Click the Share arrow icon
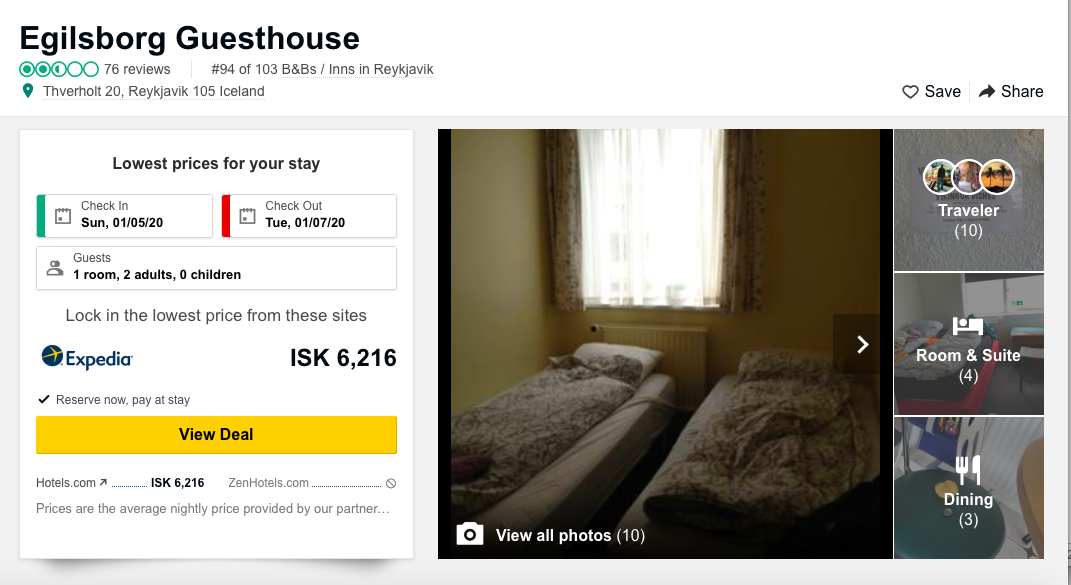1071x585 pixels. (987, 92)
